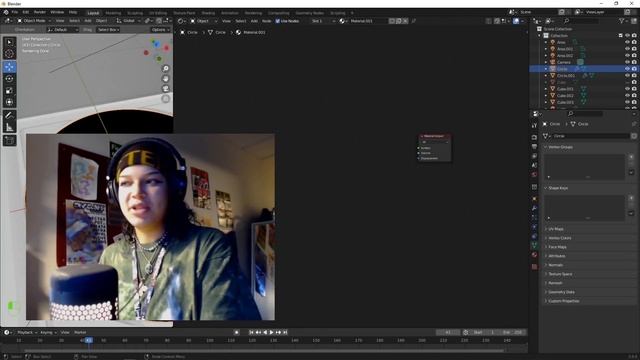Click the timeline current frame marker
This screenshot has width=640, height=360.
pyautogui.click(x=89, y=340)
